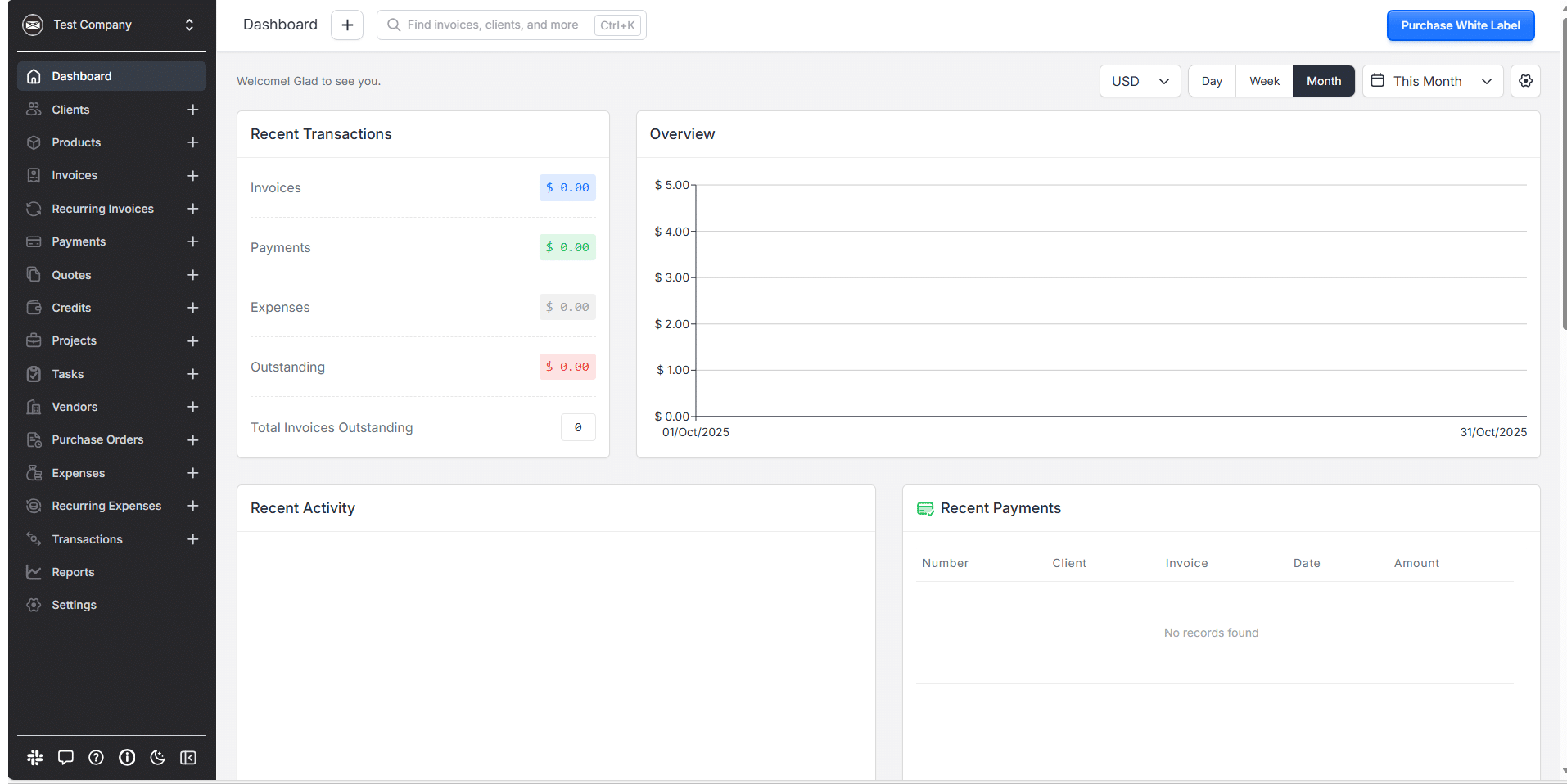Open the about info icon
1567x784 pixels.
point(127,758)
